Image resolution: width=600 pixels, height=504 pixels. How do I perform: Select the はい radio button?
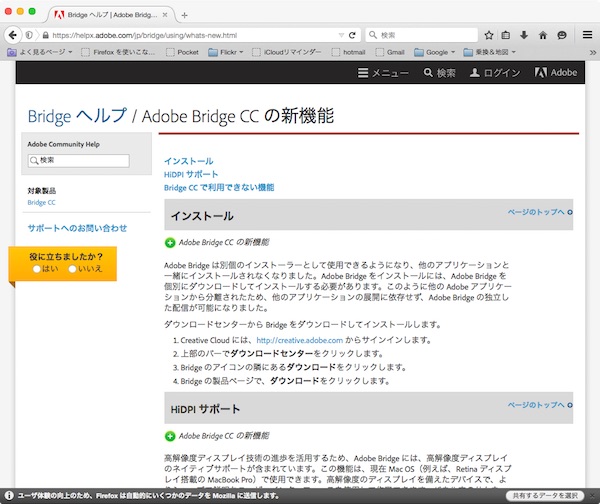[37, 268]
